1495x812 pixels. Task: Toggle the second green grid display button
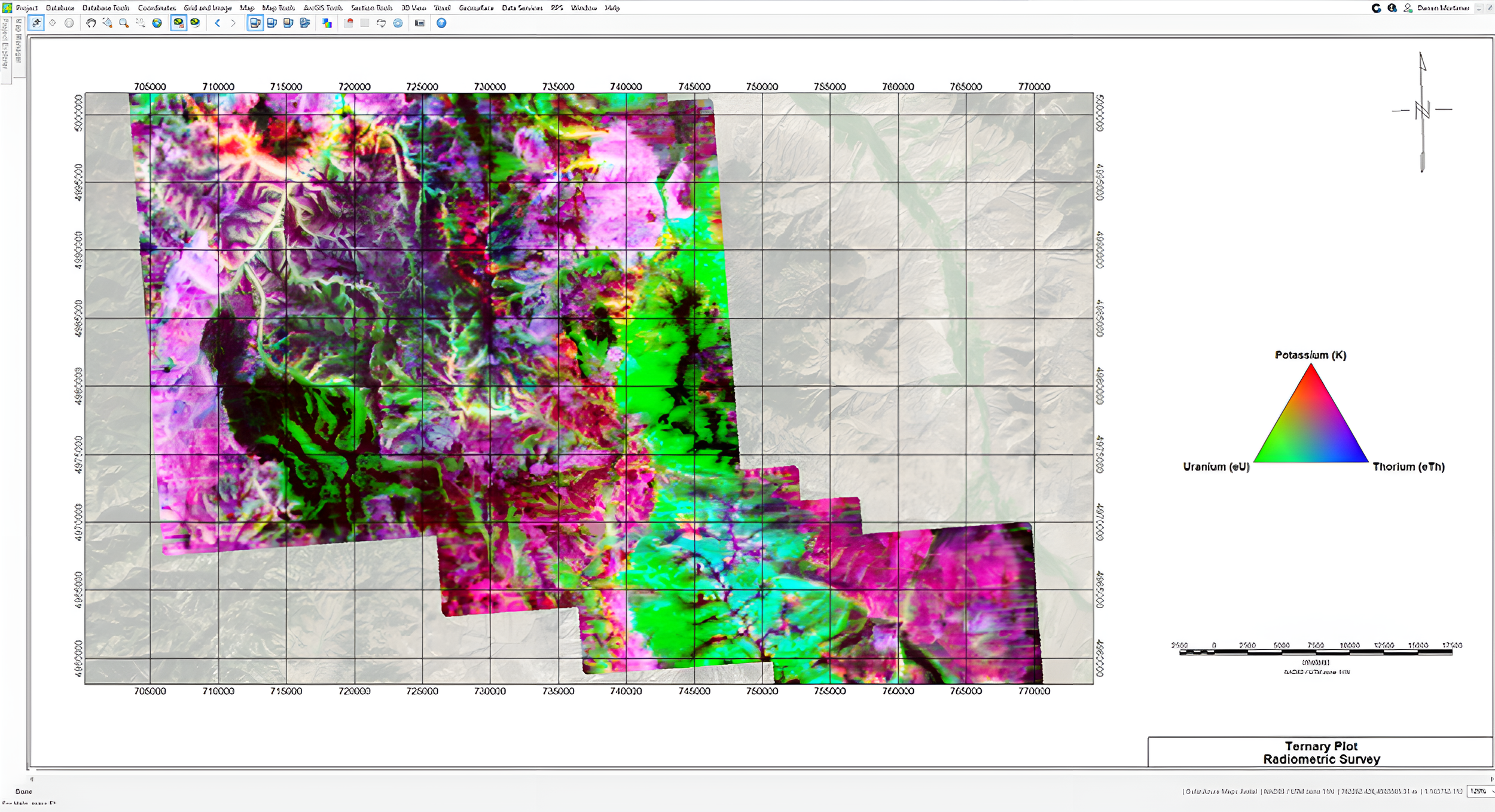(x=195, y=23)
